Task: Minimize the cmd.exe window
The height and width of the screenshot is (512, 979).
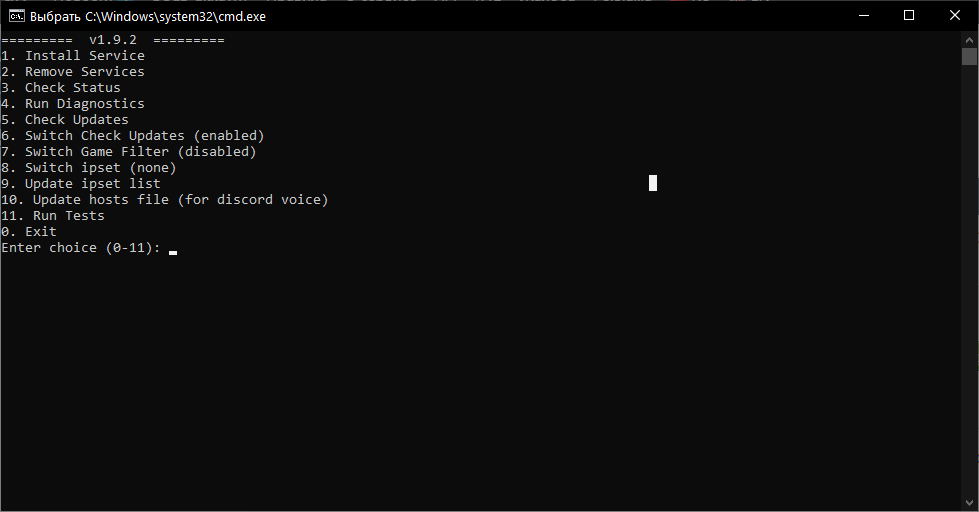Action: [863, 15]
